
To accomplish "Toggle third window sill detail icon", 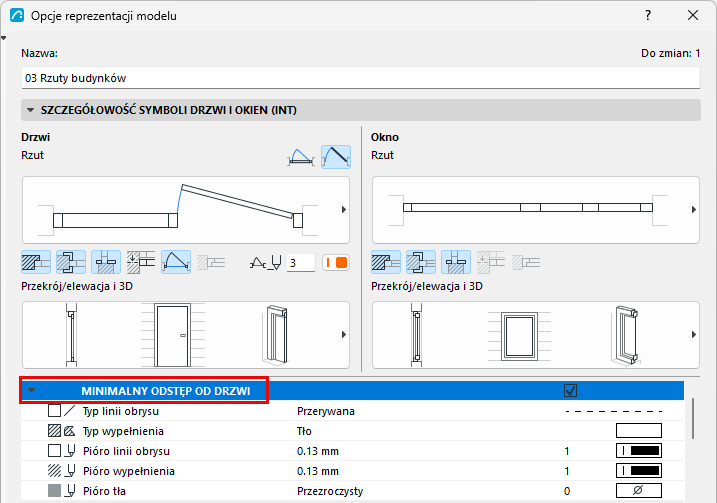I will coord(456,262).
